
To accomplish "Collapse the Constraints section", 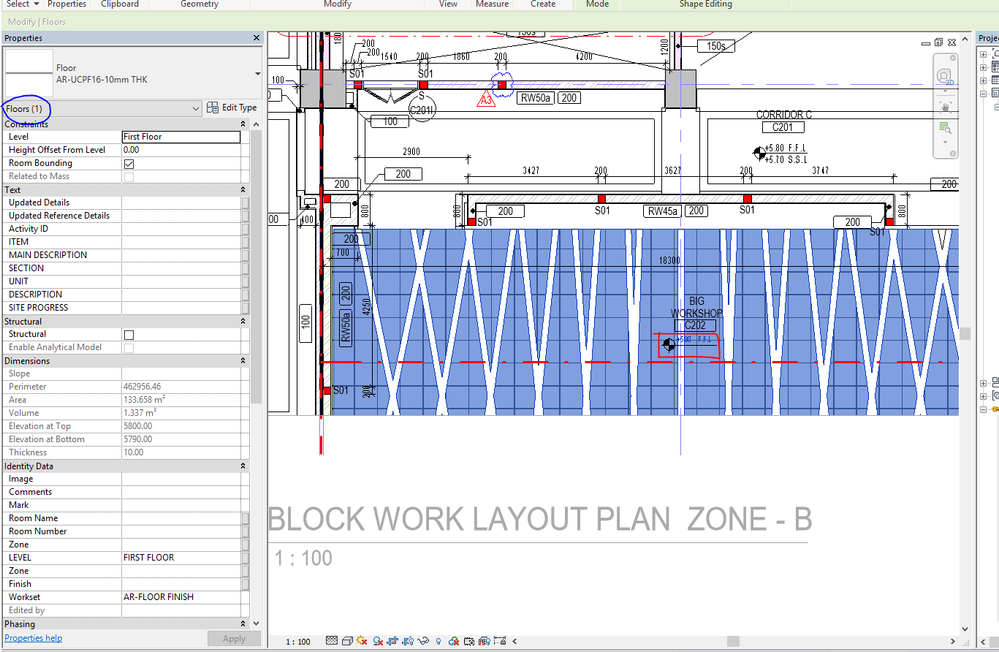I will click(x=243, y=124).
